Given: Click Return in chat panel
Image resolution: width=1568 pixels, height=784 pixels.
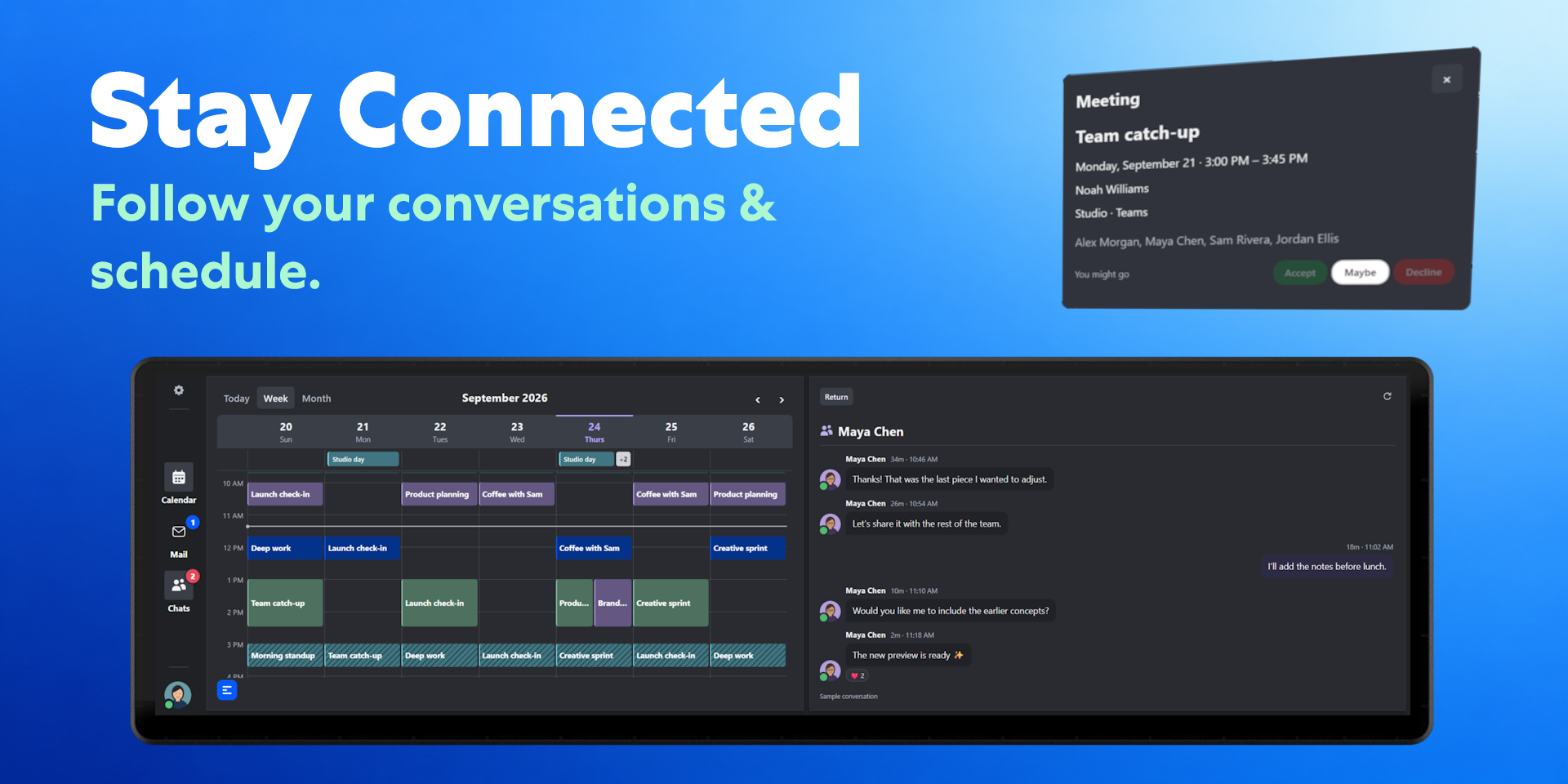Looking at the screenshot, I should 836,397.
